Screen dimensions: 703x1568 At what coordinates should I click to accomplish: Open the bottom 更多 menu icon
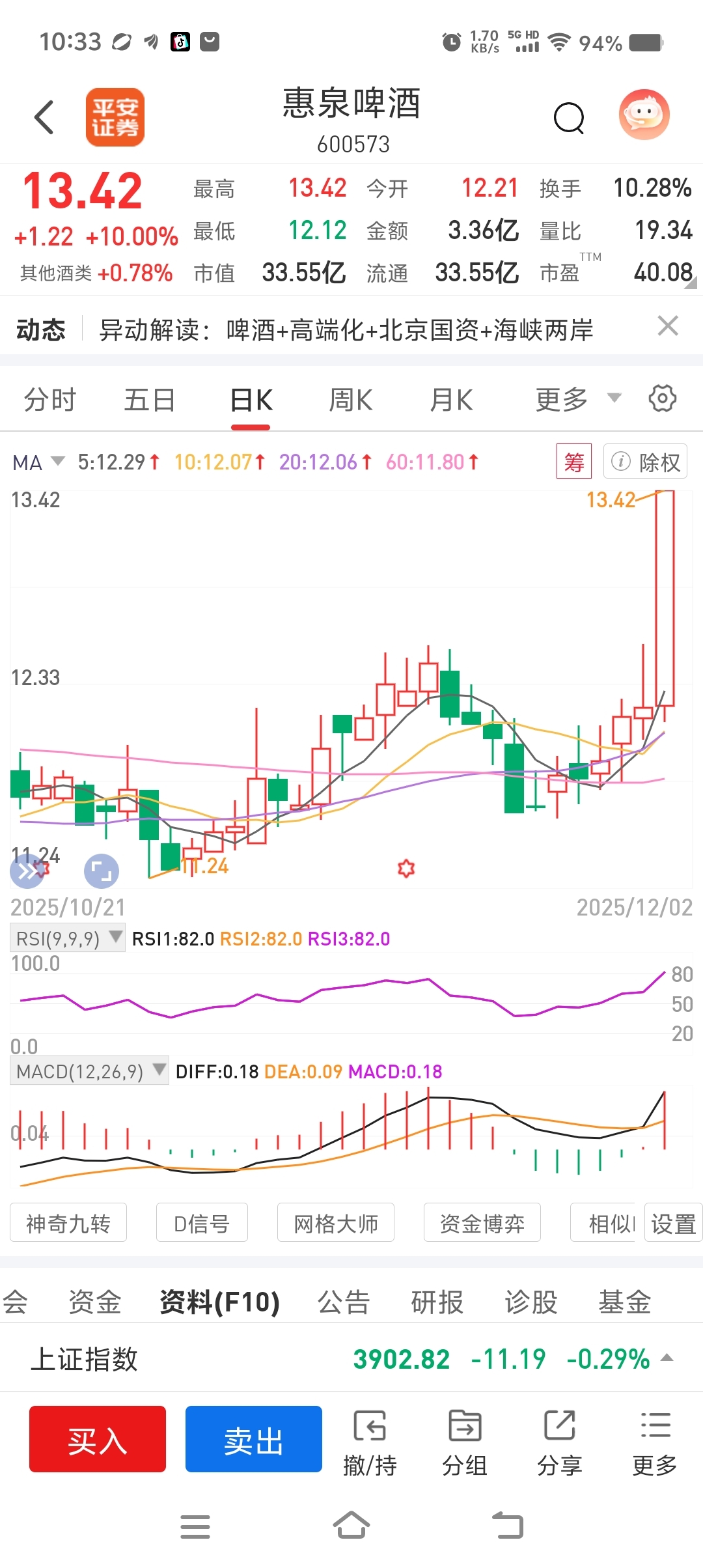(655, 1443)
